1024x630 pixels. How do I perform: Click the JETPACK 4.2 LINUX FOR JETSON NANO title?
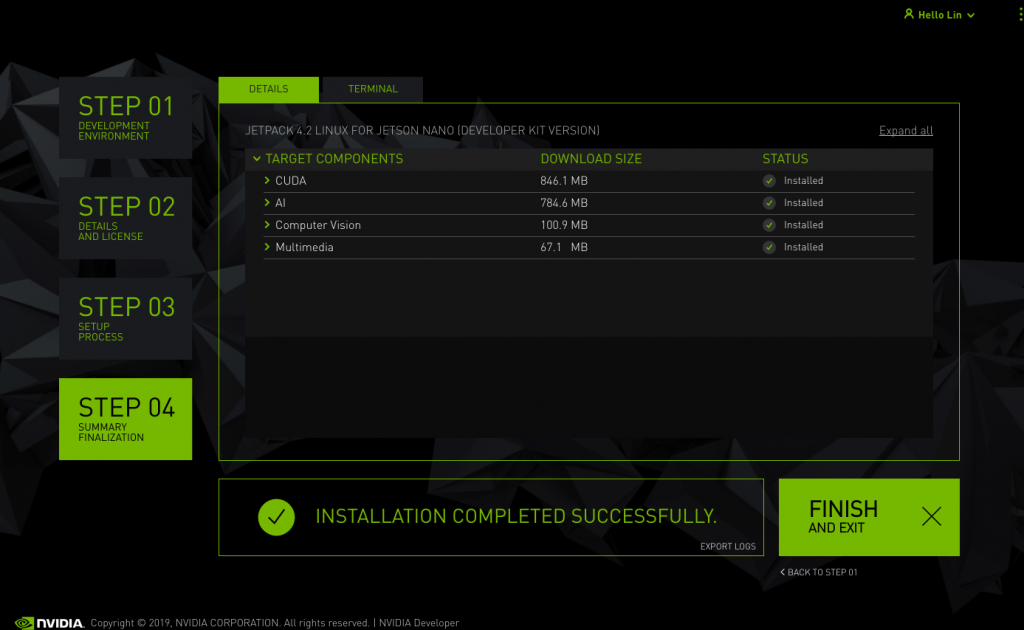pyautogui.click(x=423, y=131)
